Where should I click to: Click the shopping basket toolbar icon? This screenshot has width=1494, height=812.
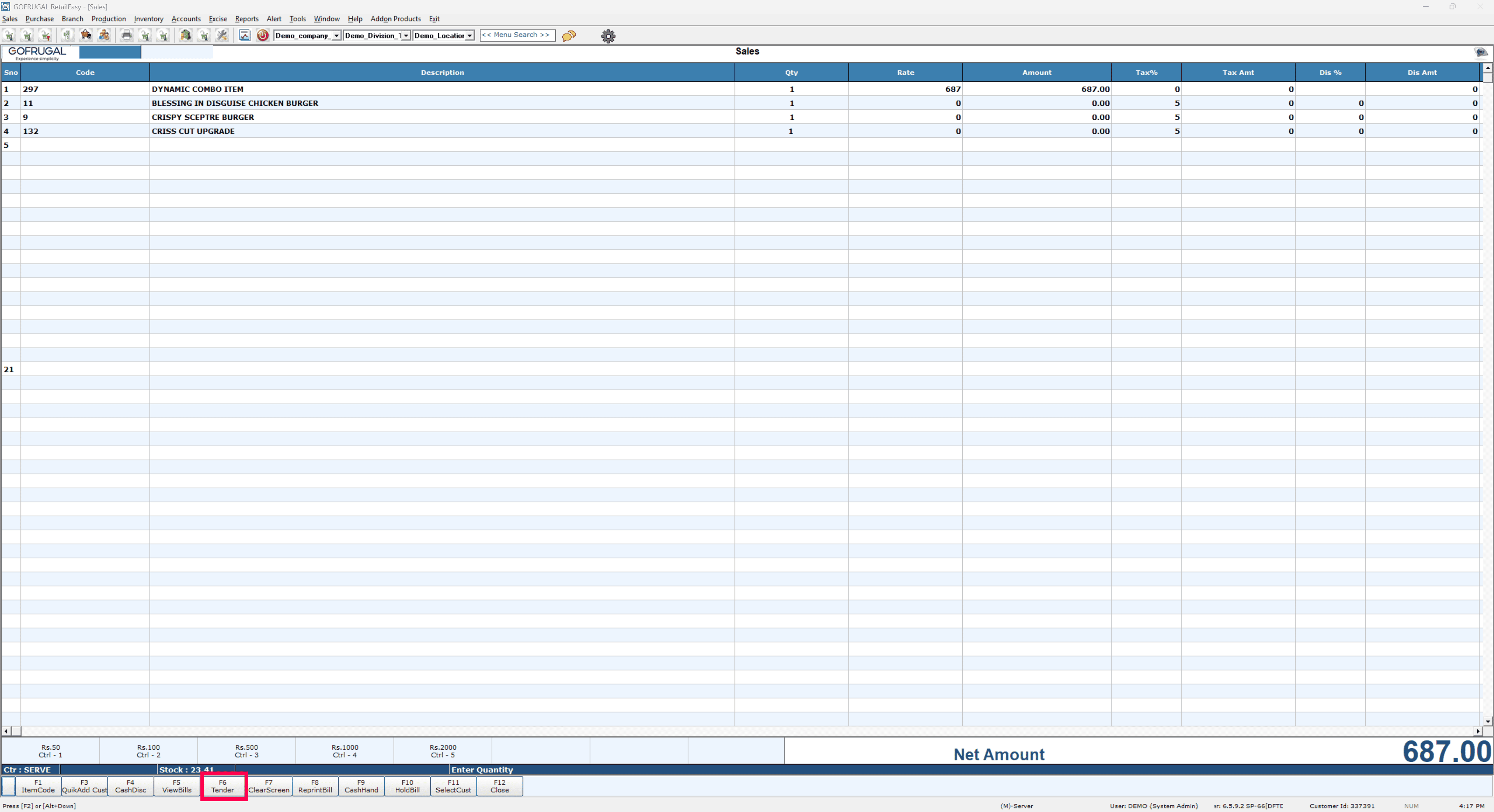point(86,35)
